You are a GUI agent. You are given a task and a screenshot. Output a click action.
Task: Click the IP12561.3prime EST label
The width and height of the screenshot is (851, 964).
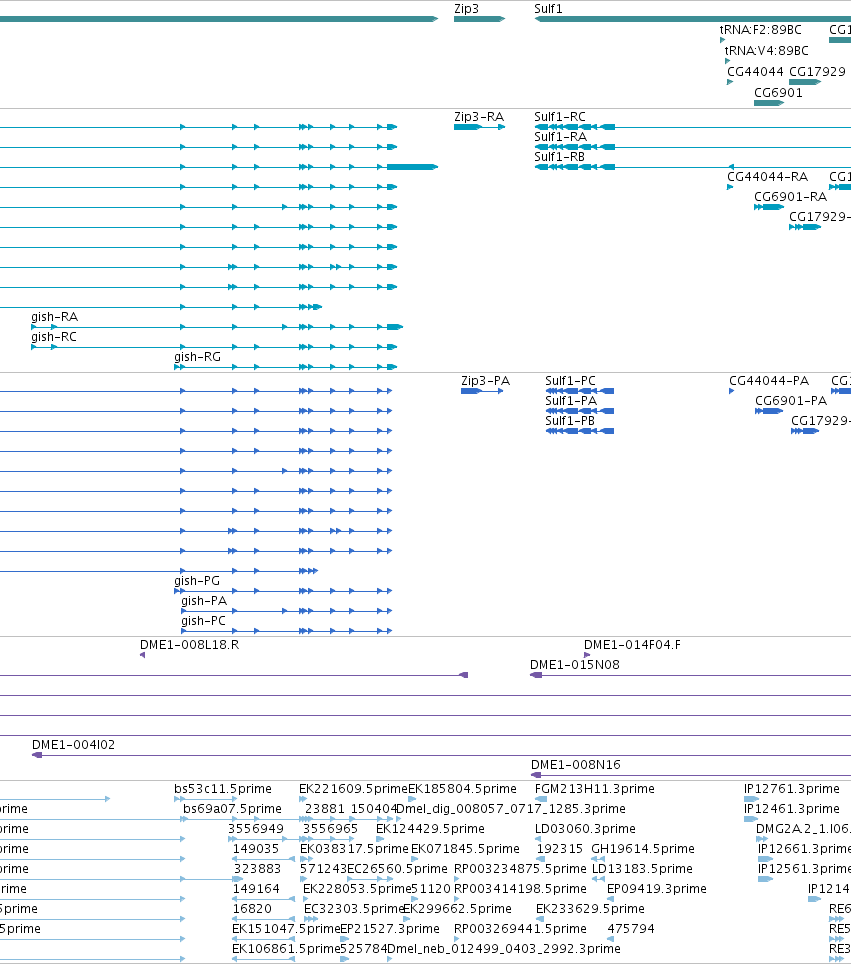[x=804, y=869]
